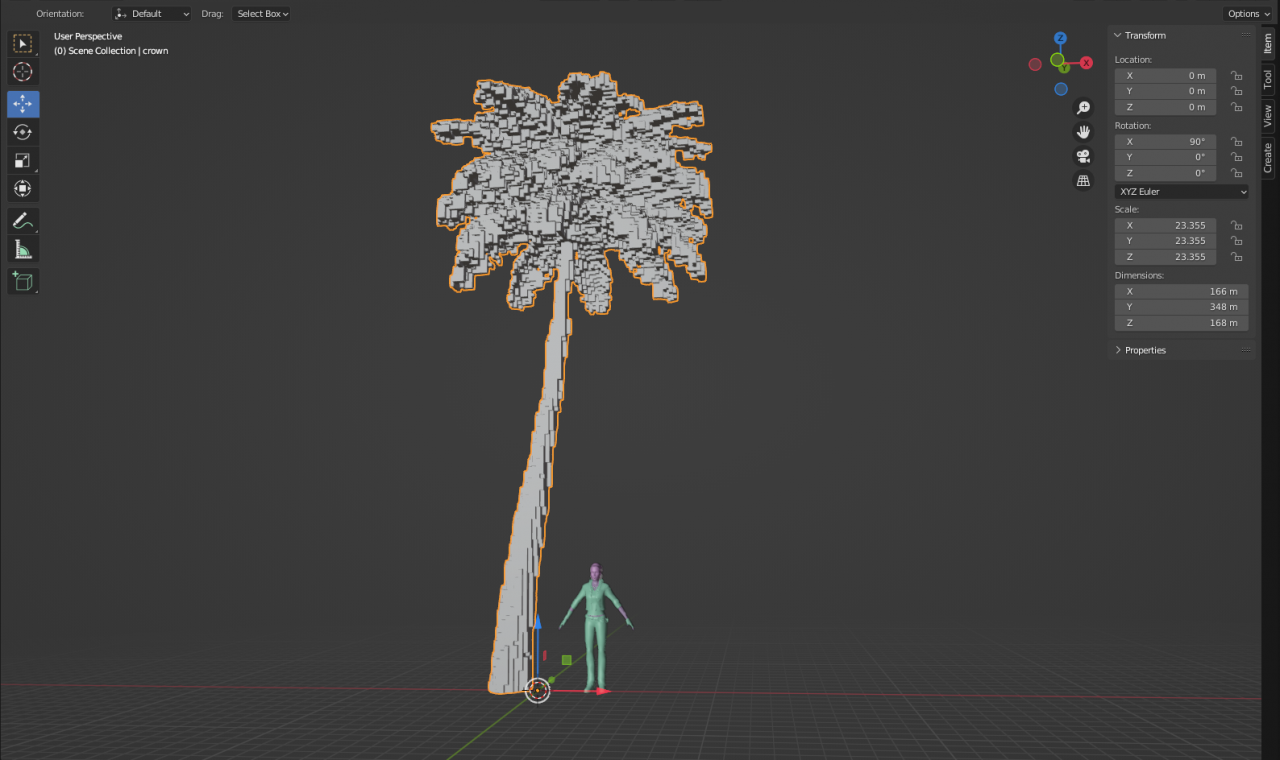Select the Transform tool
The image size is (1280, 760).
coord(23,188)
